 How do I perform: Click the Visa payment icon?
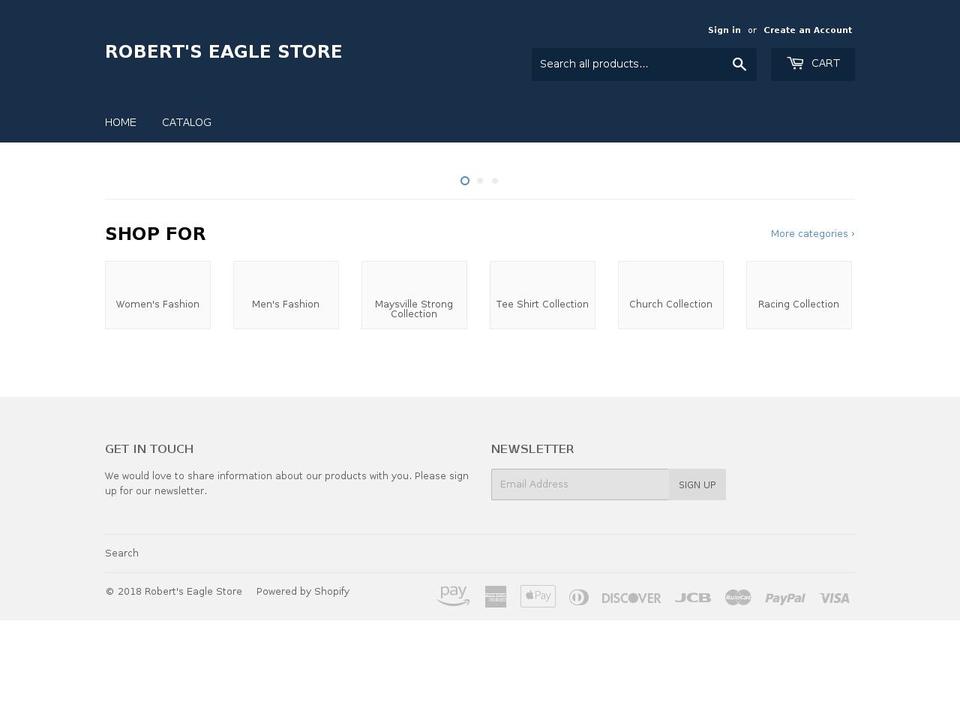(x=835, y=598)
